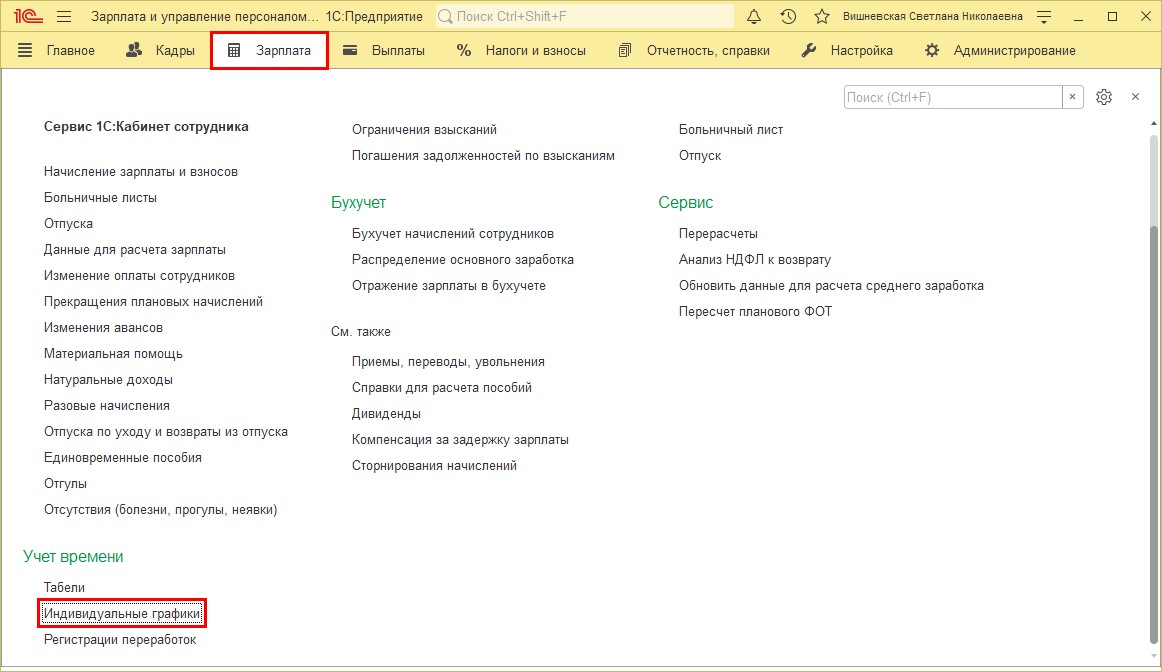This screenshot has height=672, width=1162.
Task: Clear the menu search field with x button
Action: tap(1072, 97)
